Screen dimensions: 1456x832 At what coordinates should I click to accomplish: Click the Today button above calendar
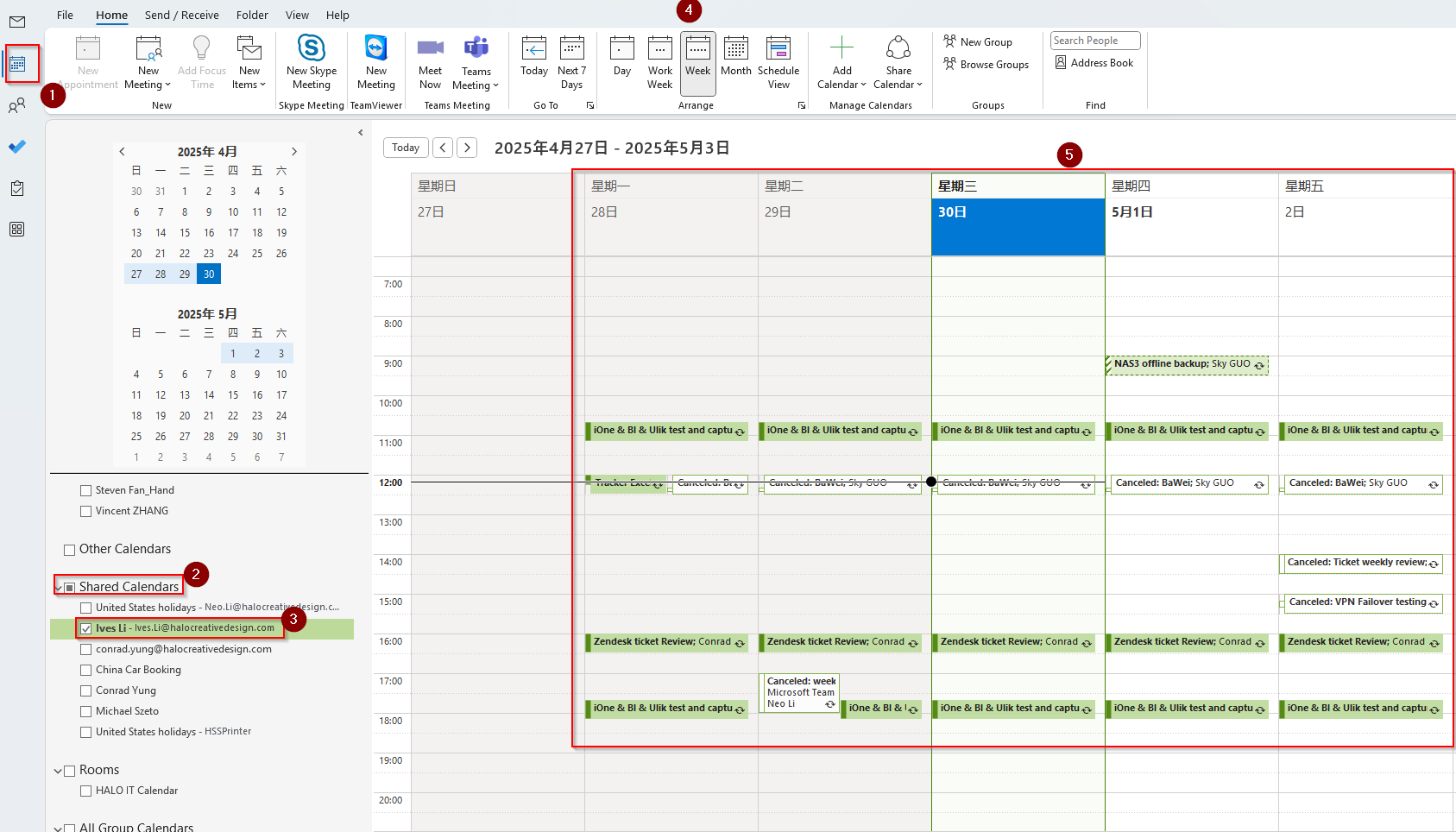tap(405, 148)
